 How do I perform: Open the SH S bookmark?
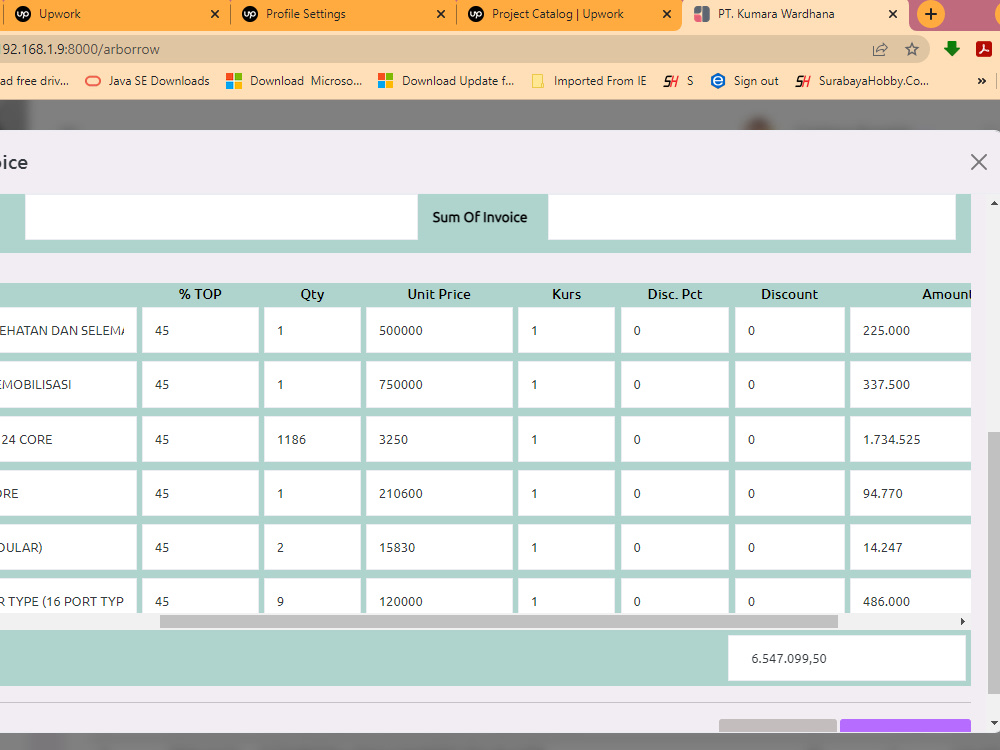coord(679,81)
